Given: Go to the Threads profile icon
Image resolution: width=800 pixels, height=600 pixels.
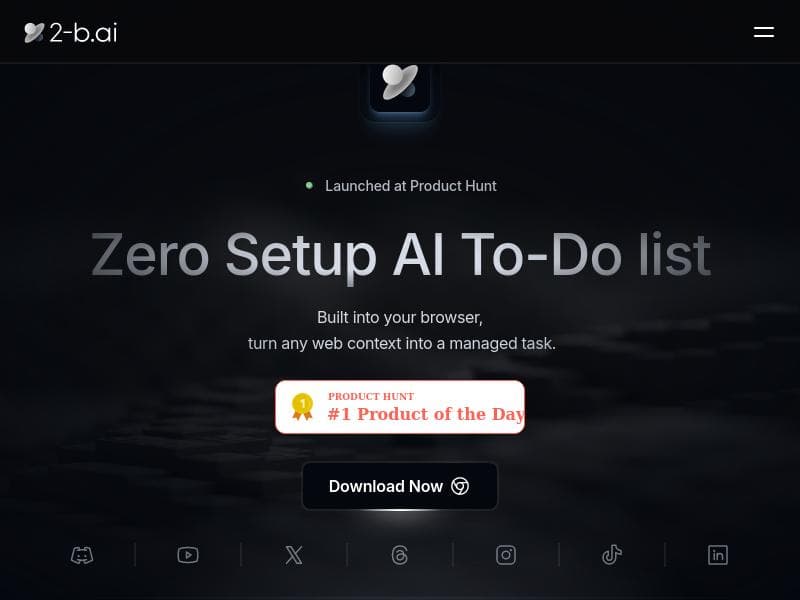Looking at the screenshot, I should [x=399, y=555].
